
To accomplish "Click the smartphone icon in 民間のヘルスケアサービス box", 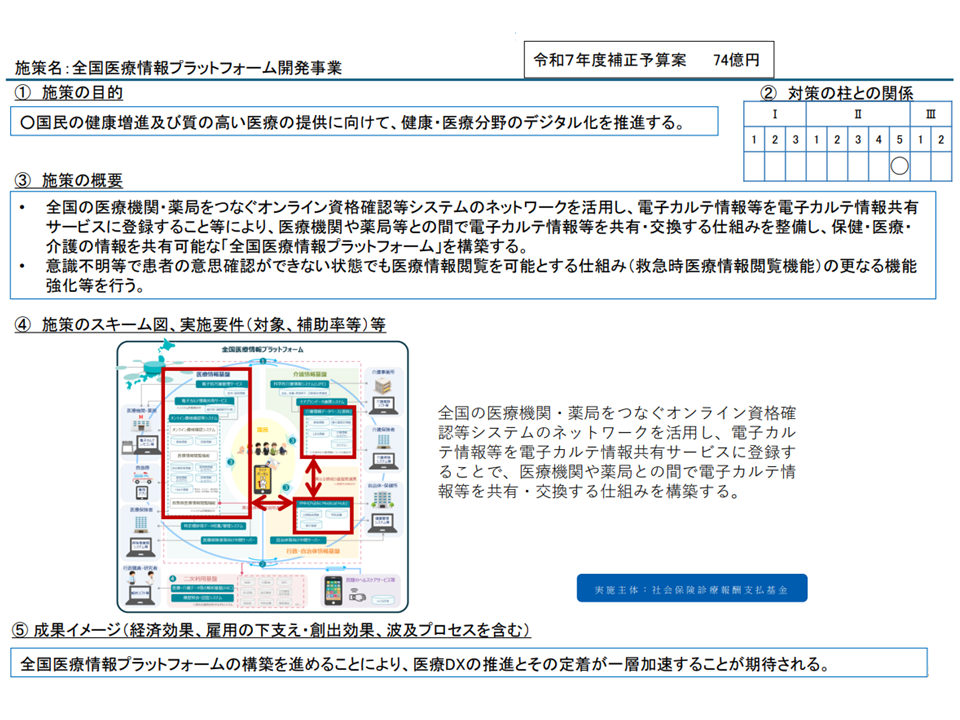I will 333,593.
